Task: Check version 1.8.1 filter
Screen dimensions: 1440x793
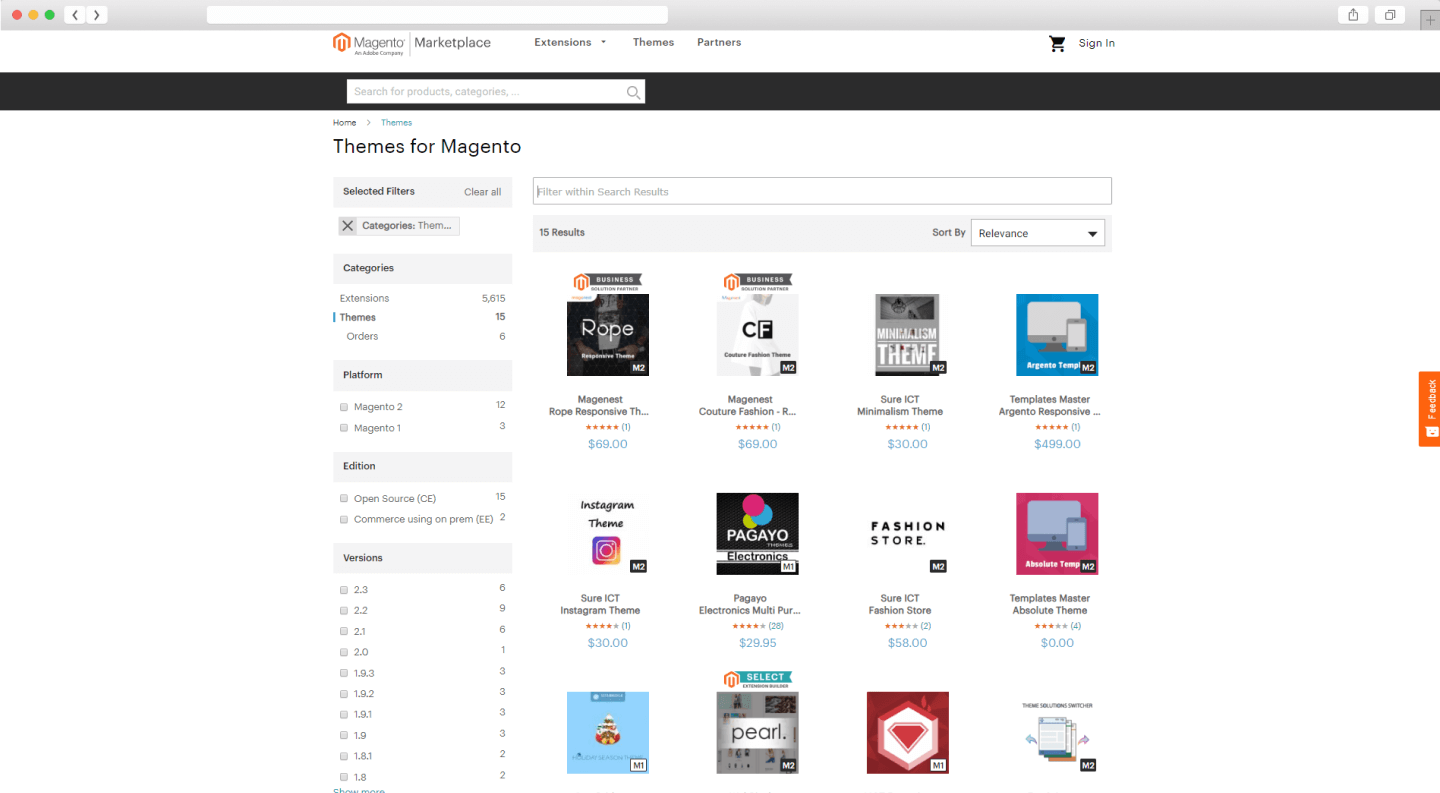Action: click(x=344, y=757)
